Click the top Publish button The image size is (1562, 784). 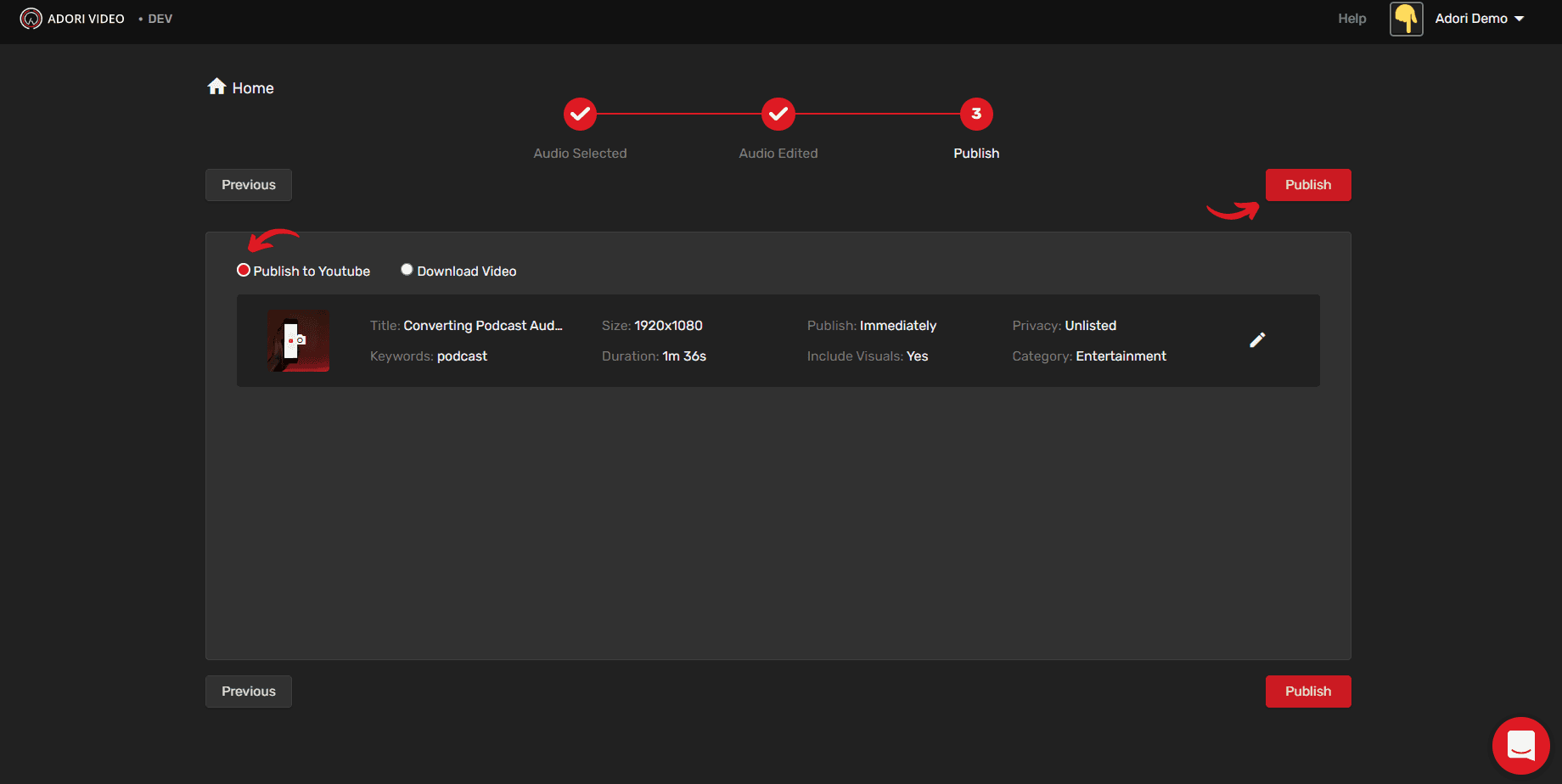point(1307,184)
